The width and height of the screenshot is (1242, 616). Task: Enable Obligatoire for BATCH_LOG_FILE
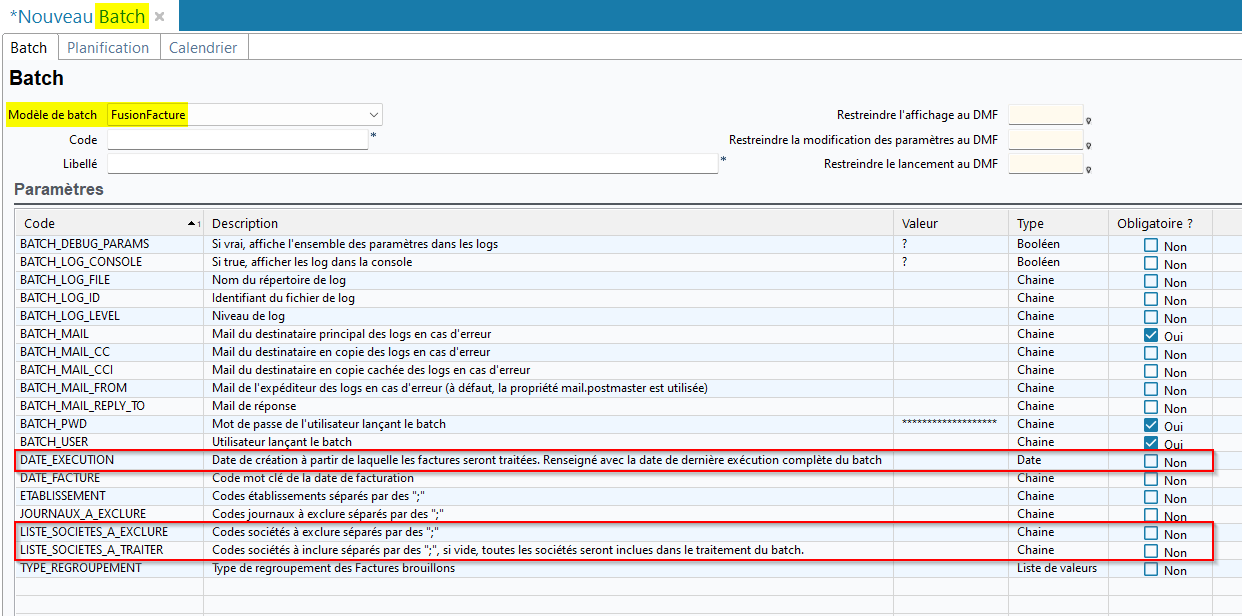(x=1151, y=281)
